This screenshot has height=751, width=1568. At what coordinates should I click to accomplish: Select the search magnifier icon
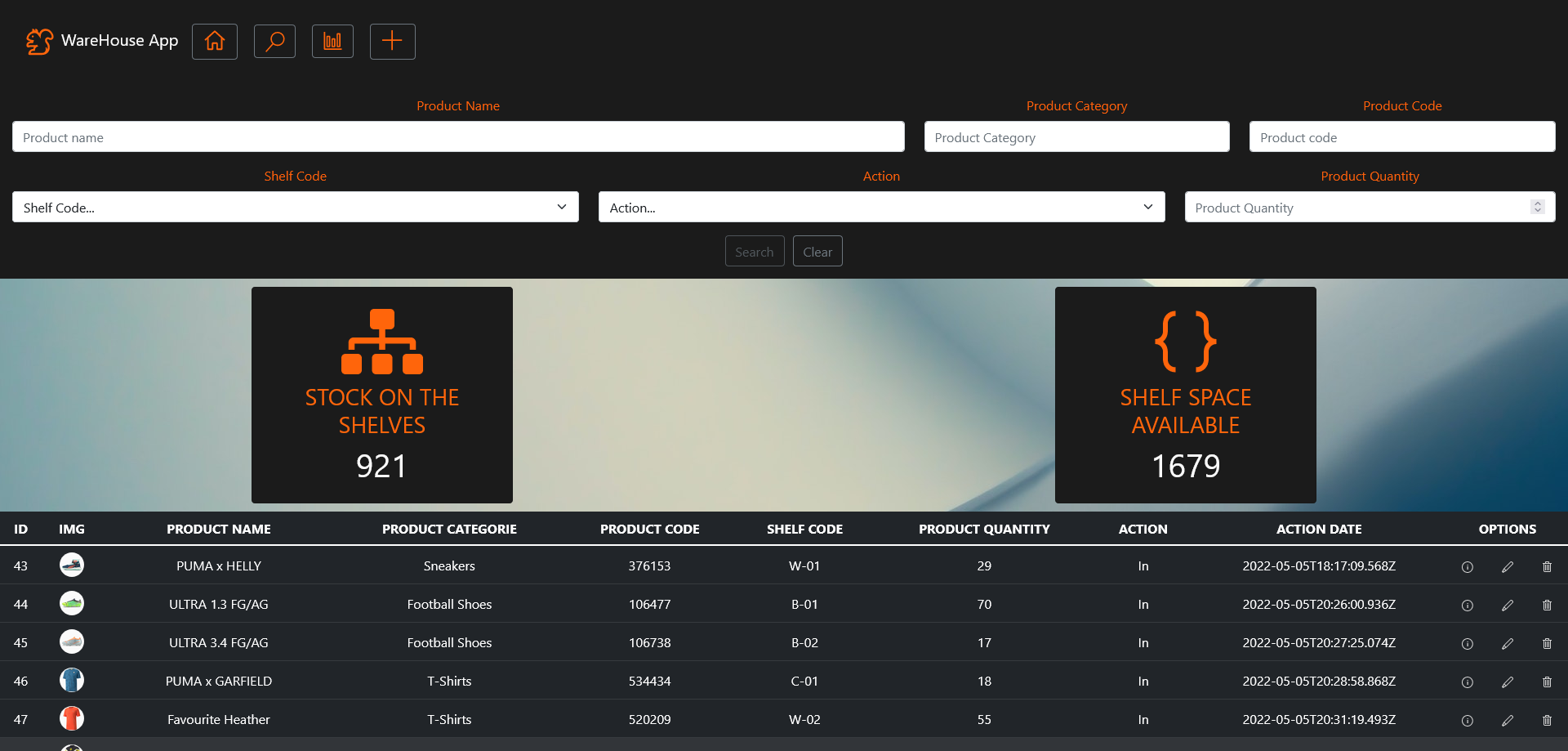[274, 41]
